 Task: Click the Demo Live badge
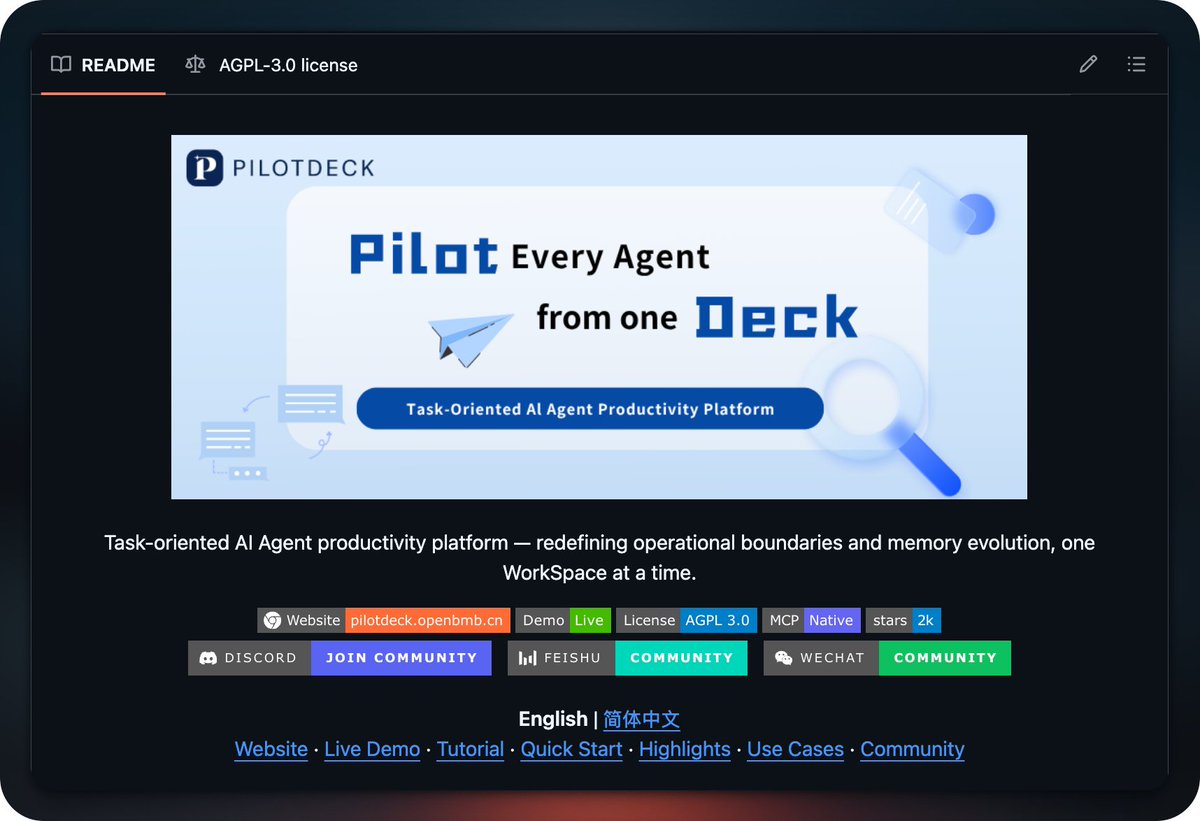[563, 620]
